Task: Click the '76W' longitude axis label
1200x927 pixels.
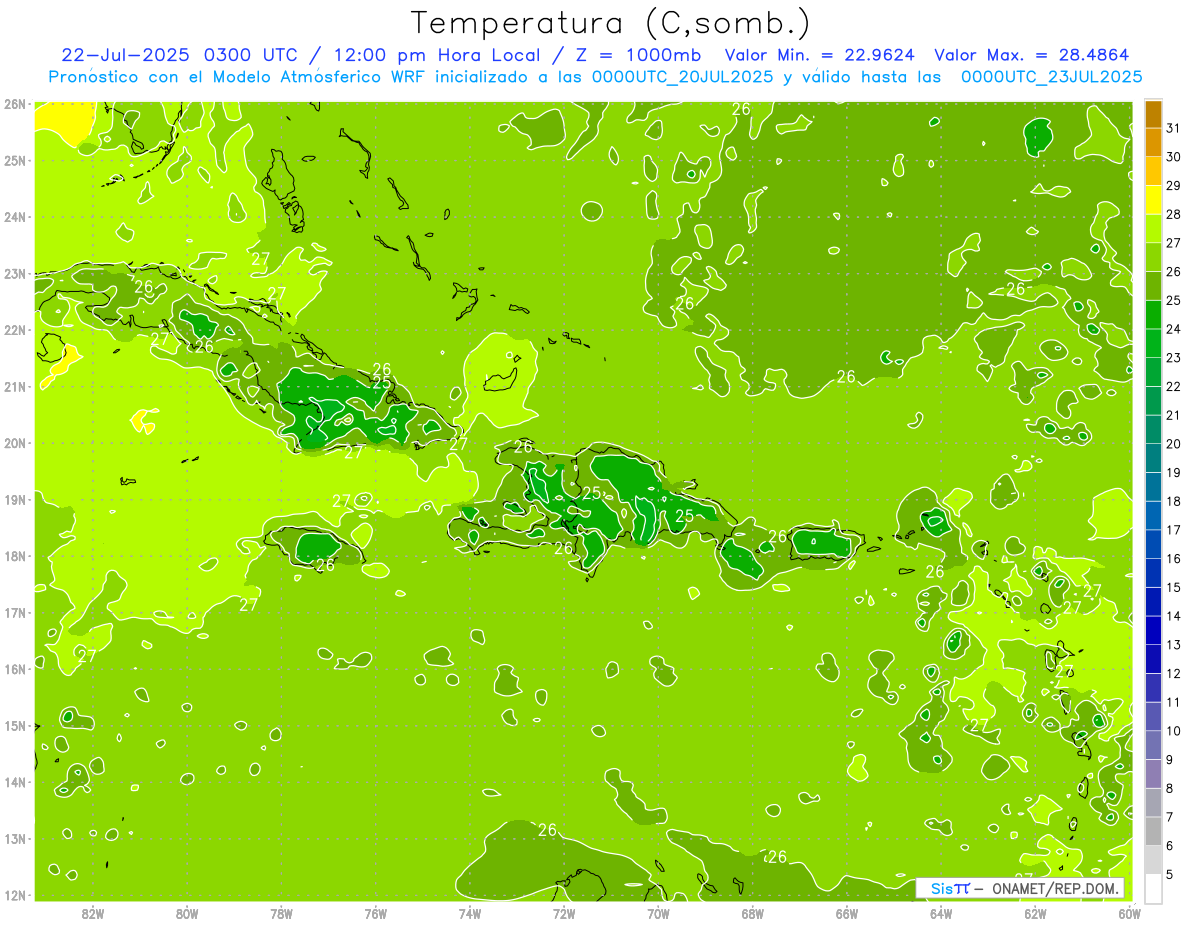Action: tap(376, 913)
